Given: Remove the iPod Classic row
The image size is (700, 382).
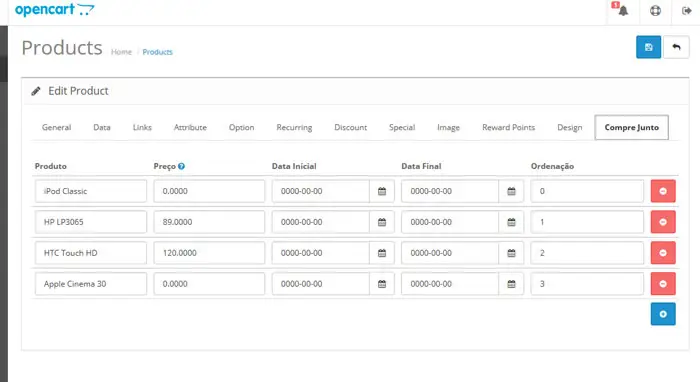Looking at the screenshot, I should point(663,191).
